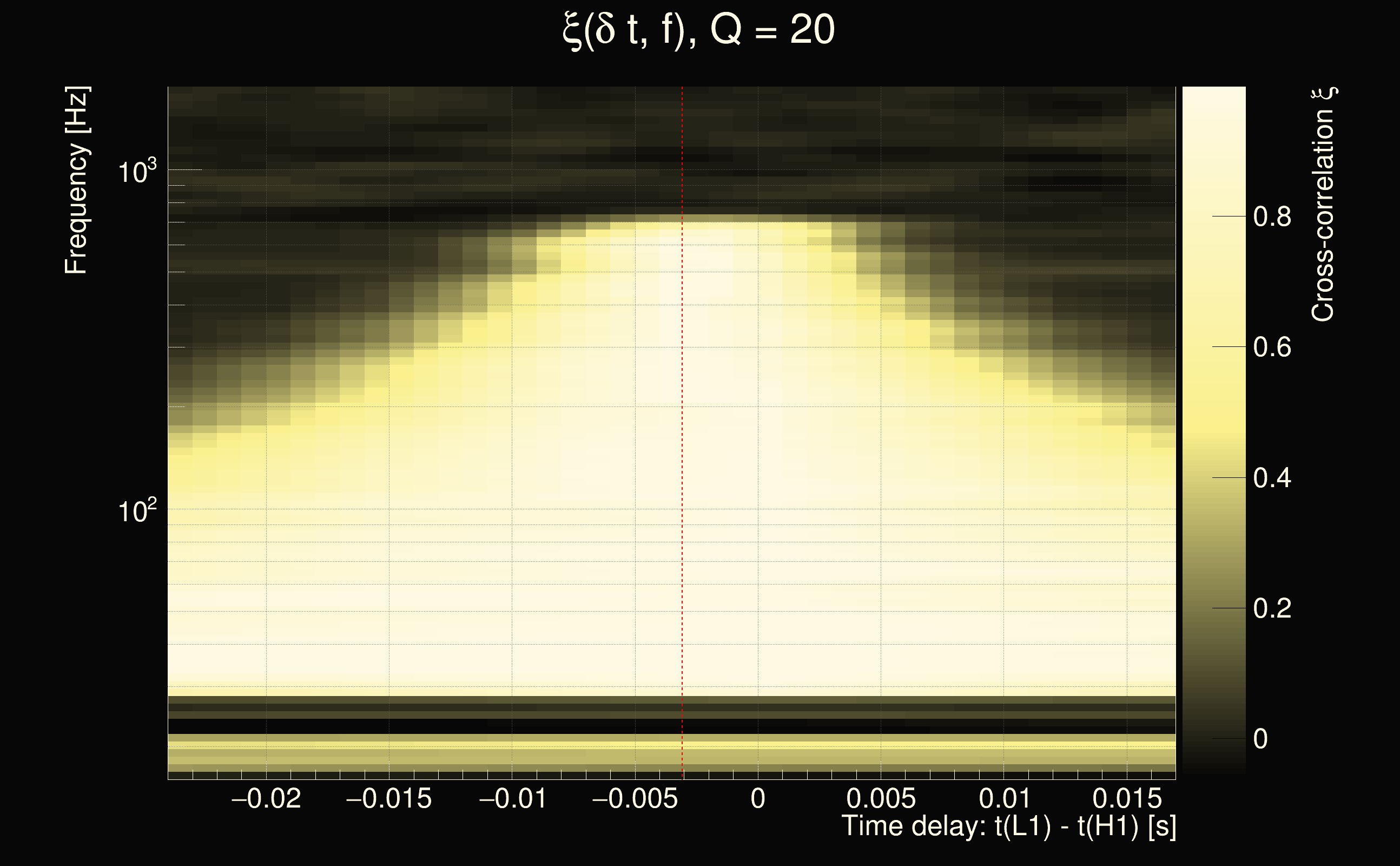1400x866 pixels.
Task: Click the 0.4 label on the colorbar
Action: (1272, 478)
